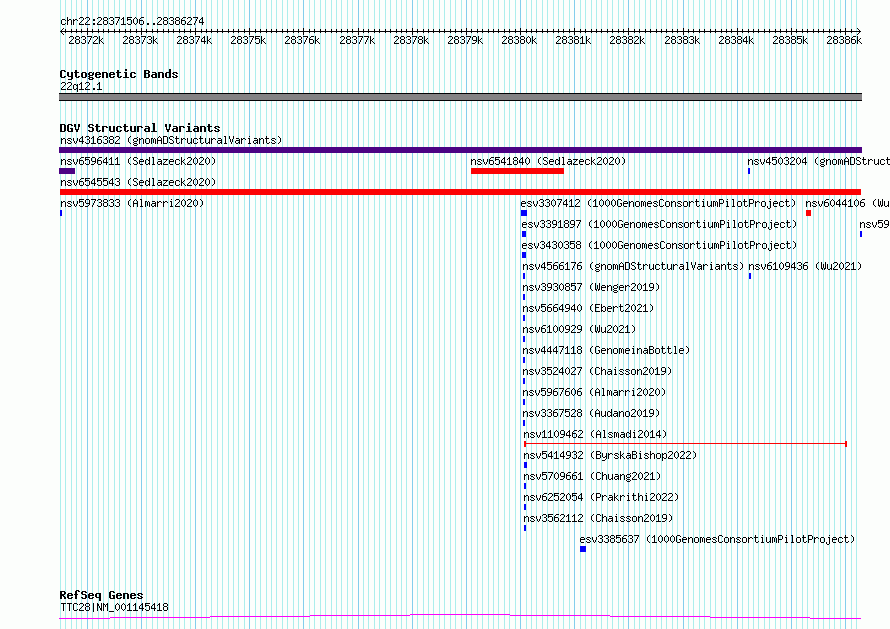Open the nsv5973833 Almarri2020 variant label
The width and height of the screenshot is (890, 629).
coord(132,203)
